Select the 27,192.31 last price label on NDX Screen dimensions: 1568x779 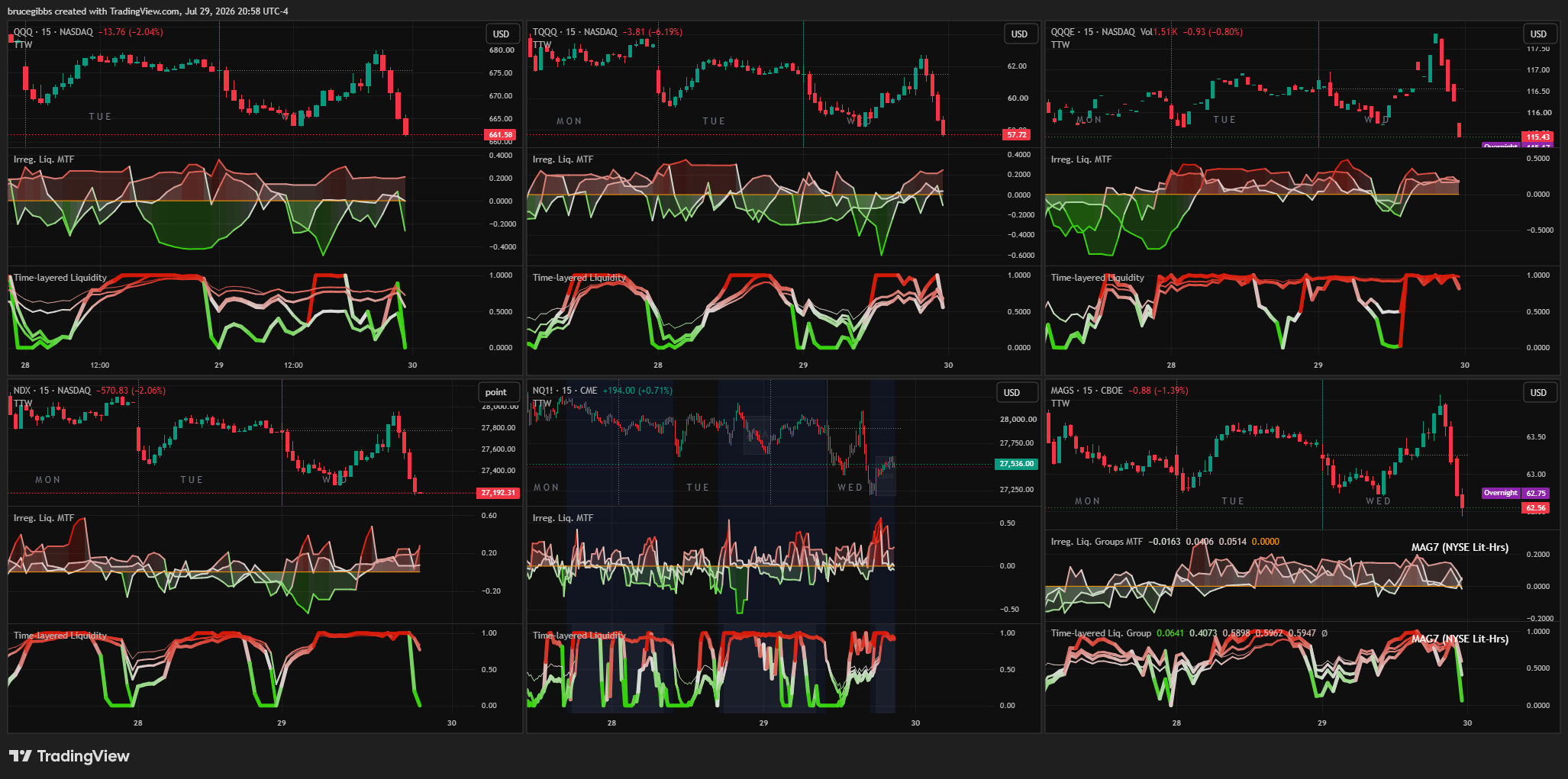click(x=498, y=493)
